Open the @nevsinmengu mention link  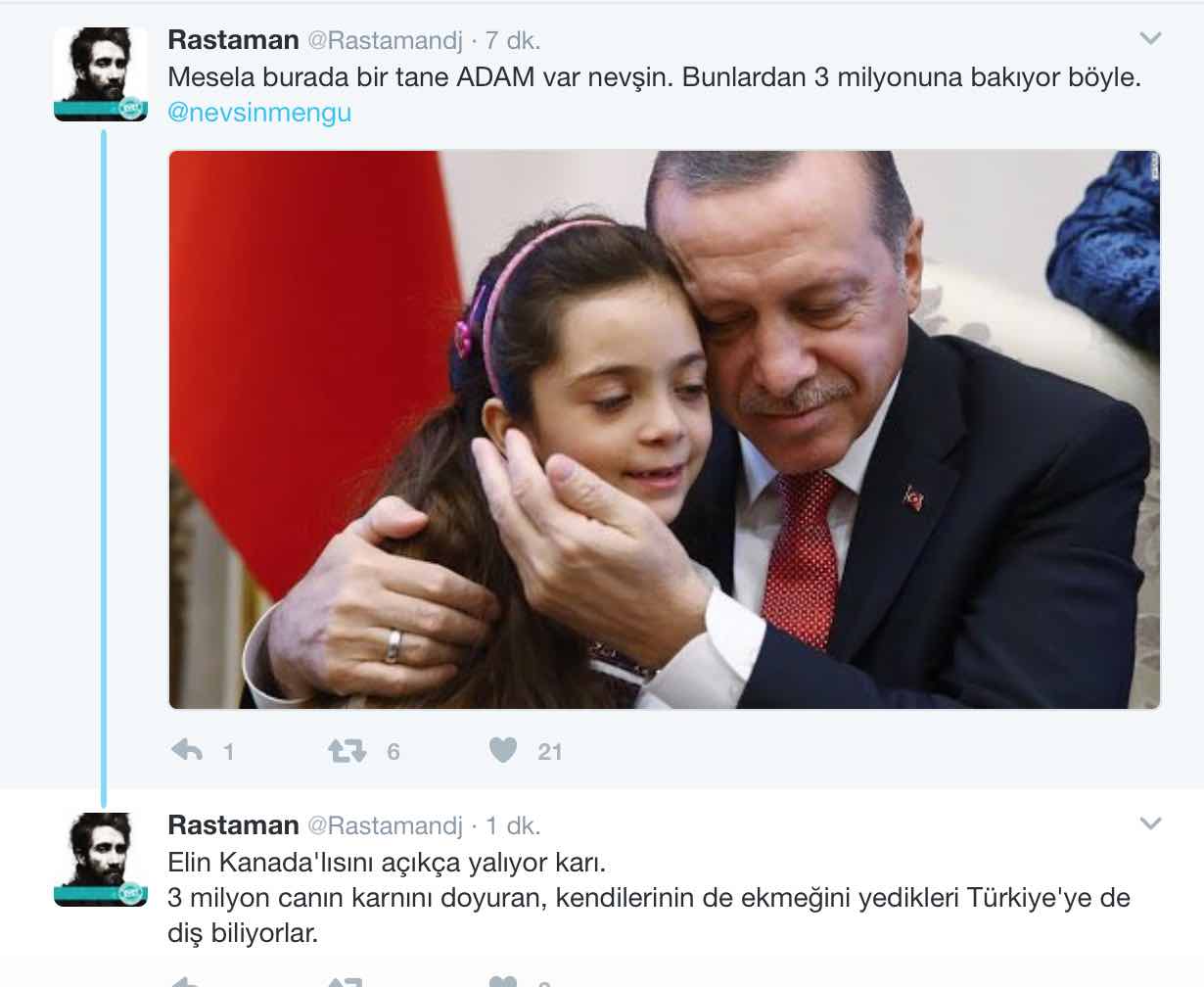click(259, 113)
